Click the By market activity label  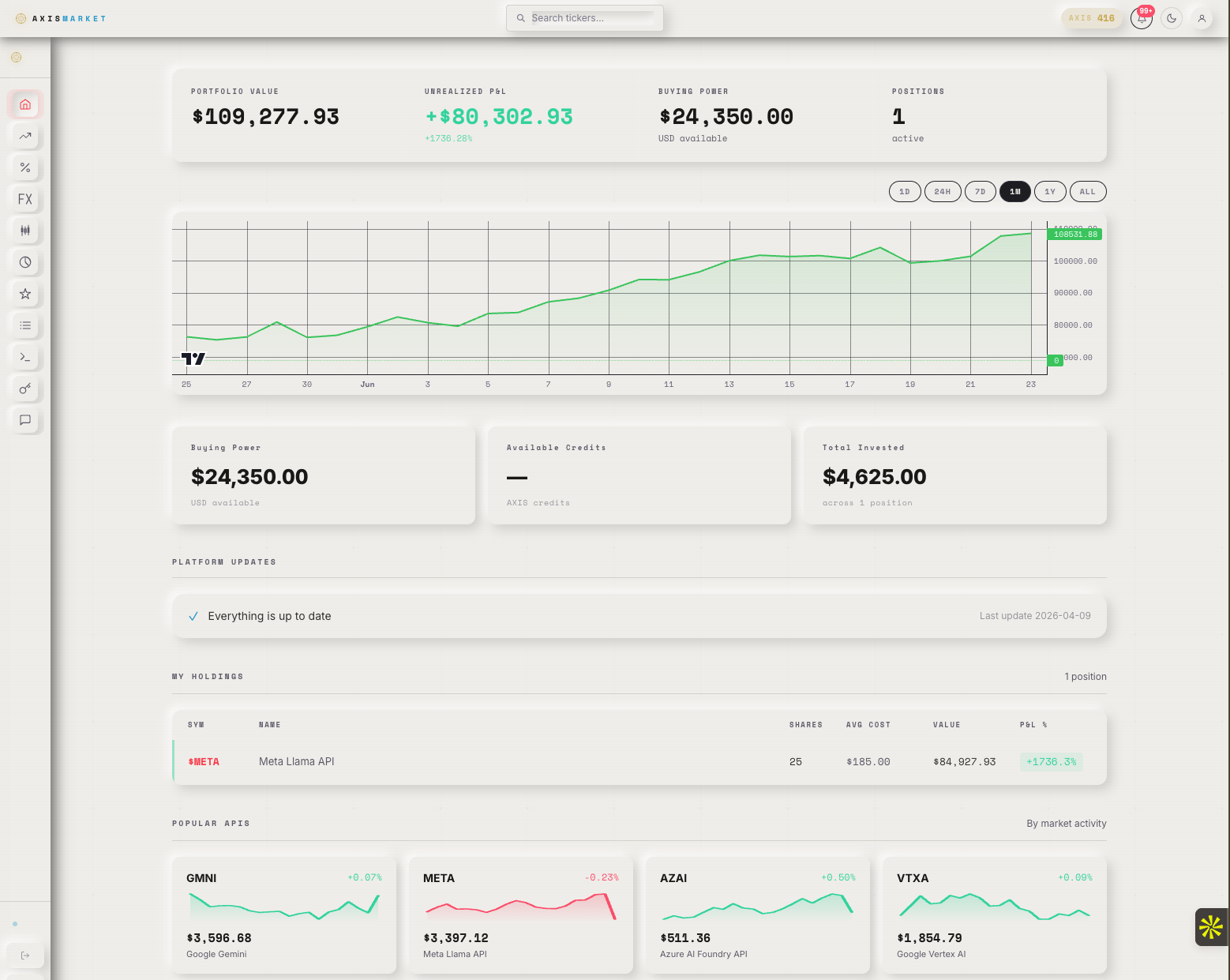(1067, 824)
